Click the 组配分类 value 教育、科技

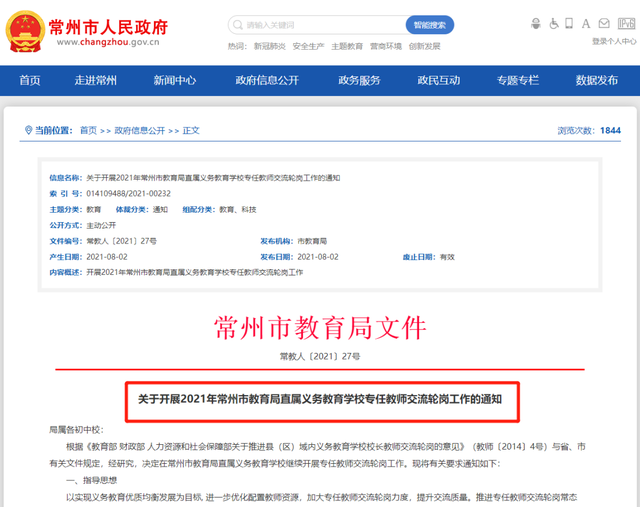(238, 209)
